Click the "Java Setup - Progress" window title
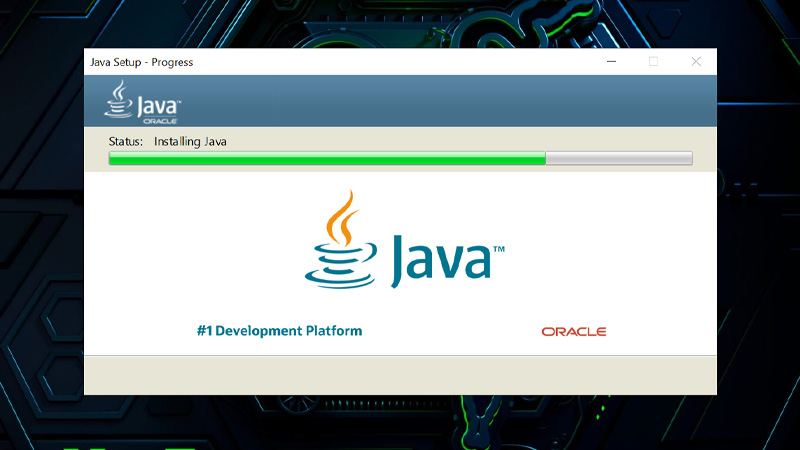The image size is (800, 450). [142, 62]
